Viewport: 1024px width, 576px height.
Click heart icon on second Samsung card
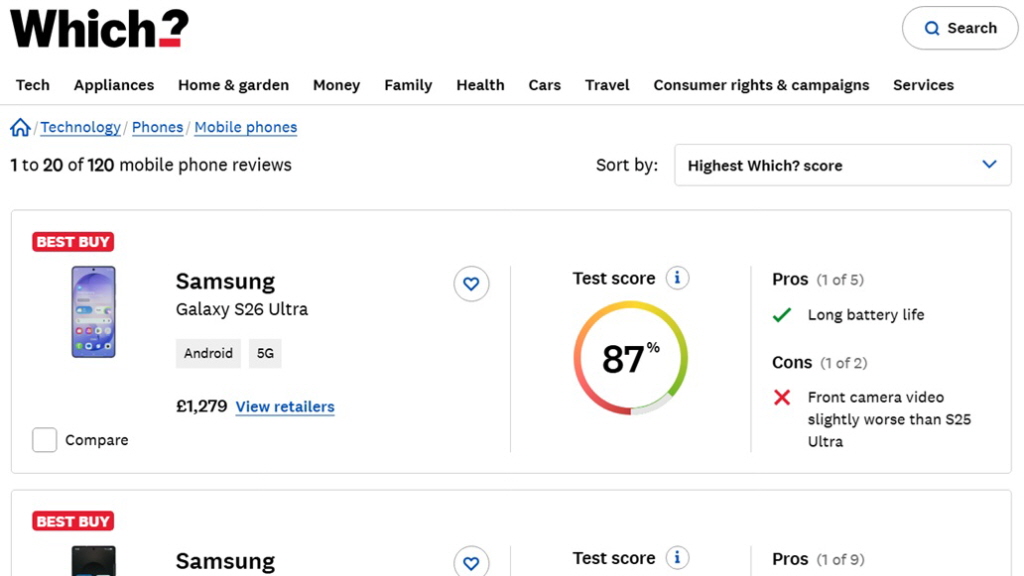pyautogui.click(x=471, y=562)
